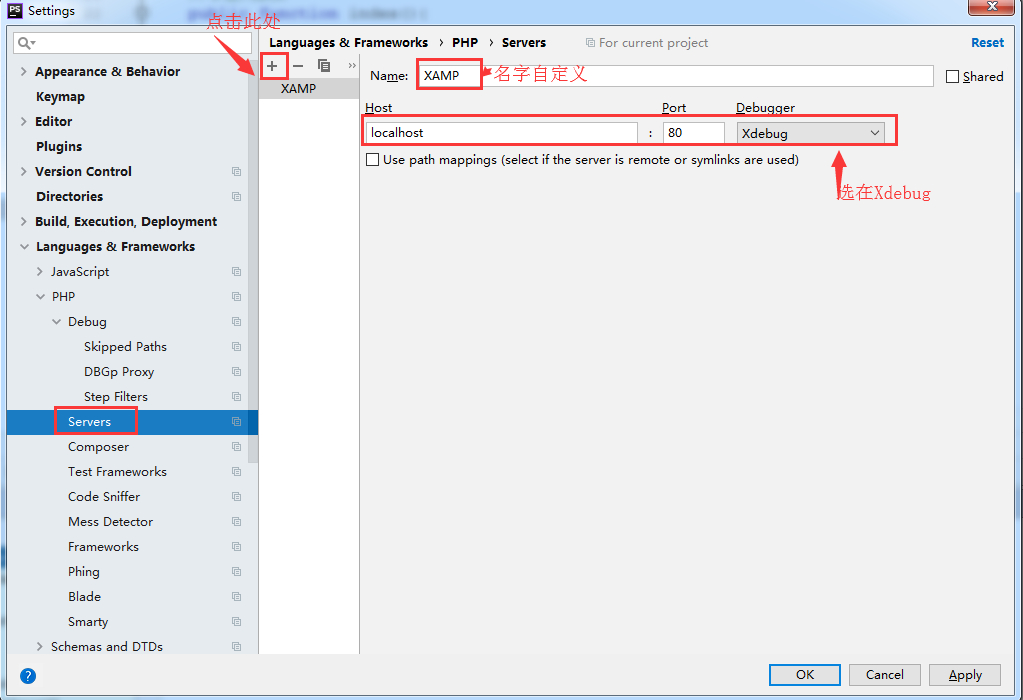The width and height of the screenshot is (1023, 700).
Task: Click the settings search input field
Action: tap(132, 43)
